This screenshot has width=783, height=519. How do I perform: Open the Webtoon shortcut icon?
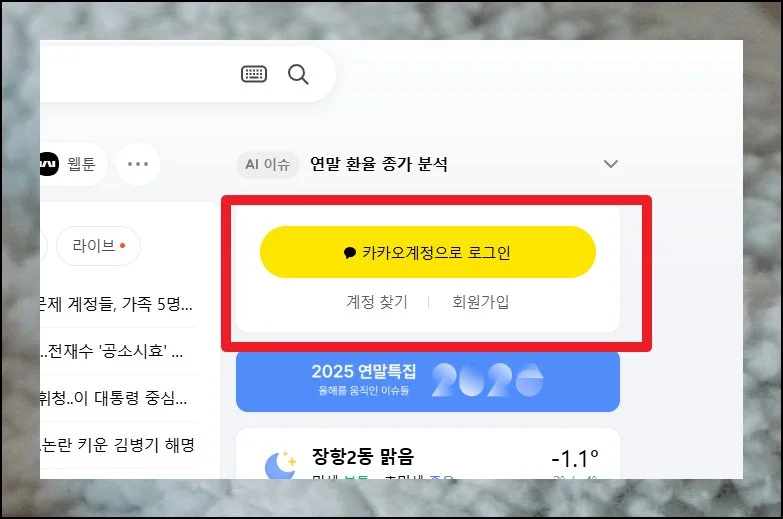point(49,164)
